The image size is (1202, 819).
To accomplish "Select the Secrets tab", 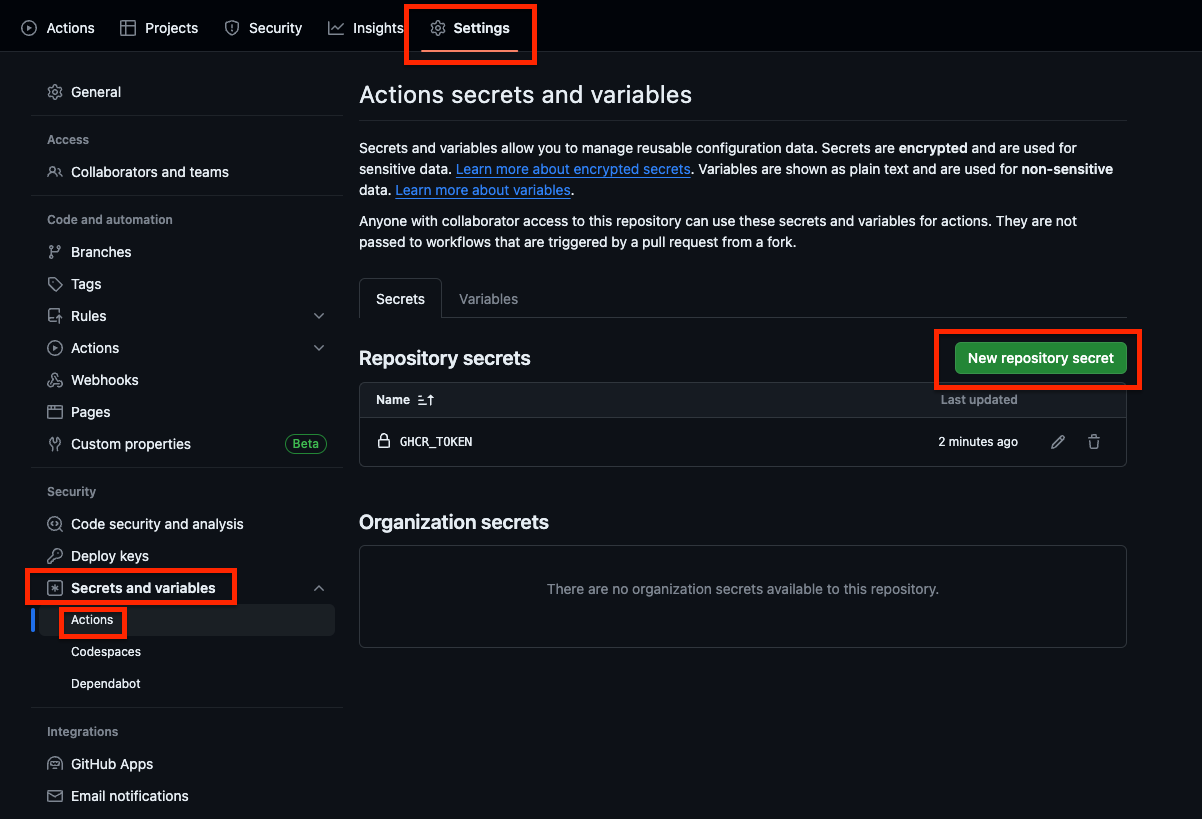I will (x=400, y=299).
